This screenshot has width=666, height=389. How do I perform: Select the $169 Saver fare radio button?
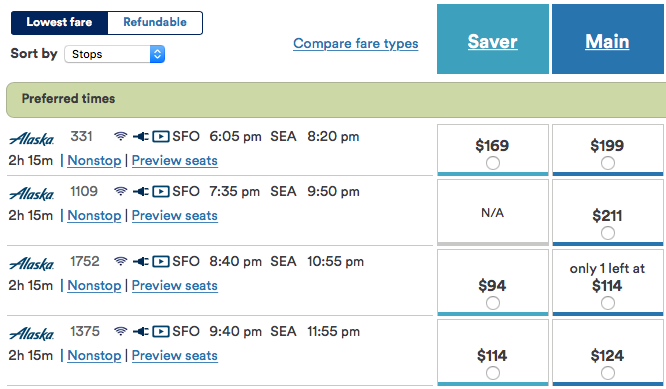pos(493,163)
